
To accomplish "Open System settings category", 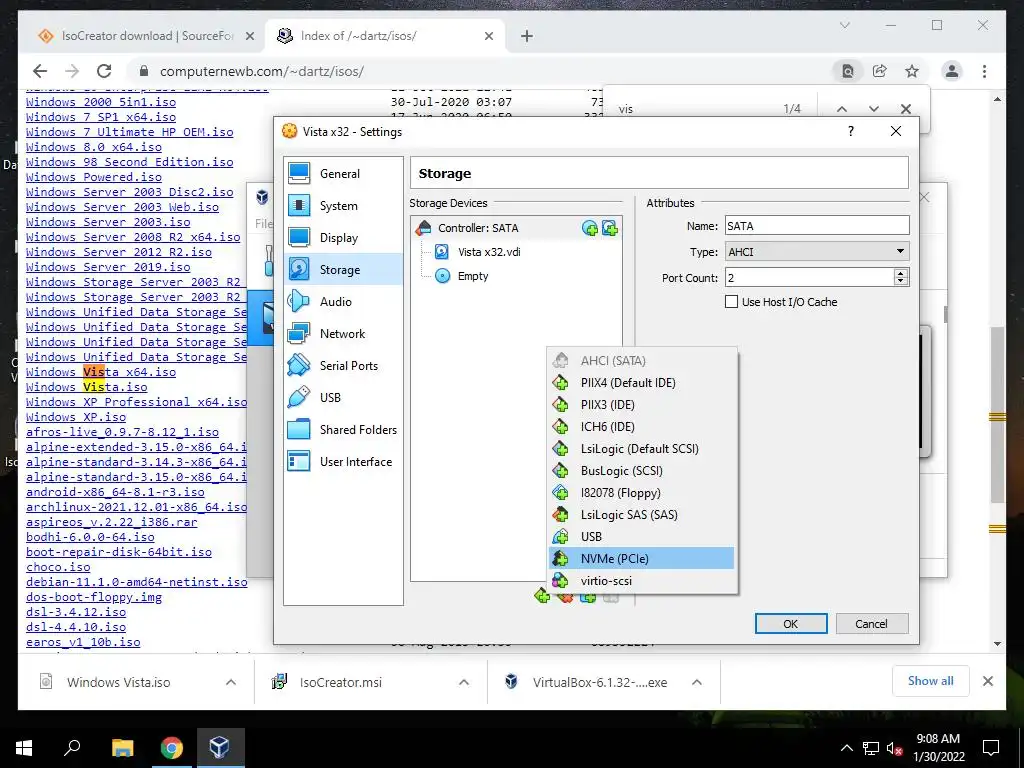I will (343, 206).
